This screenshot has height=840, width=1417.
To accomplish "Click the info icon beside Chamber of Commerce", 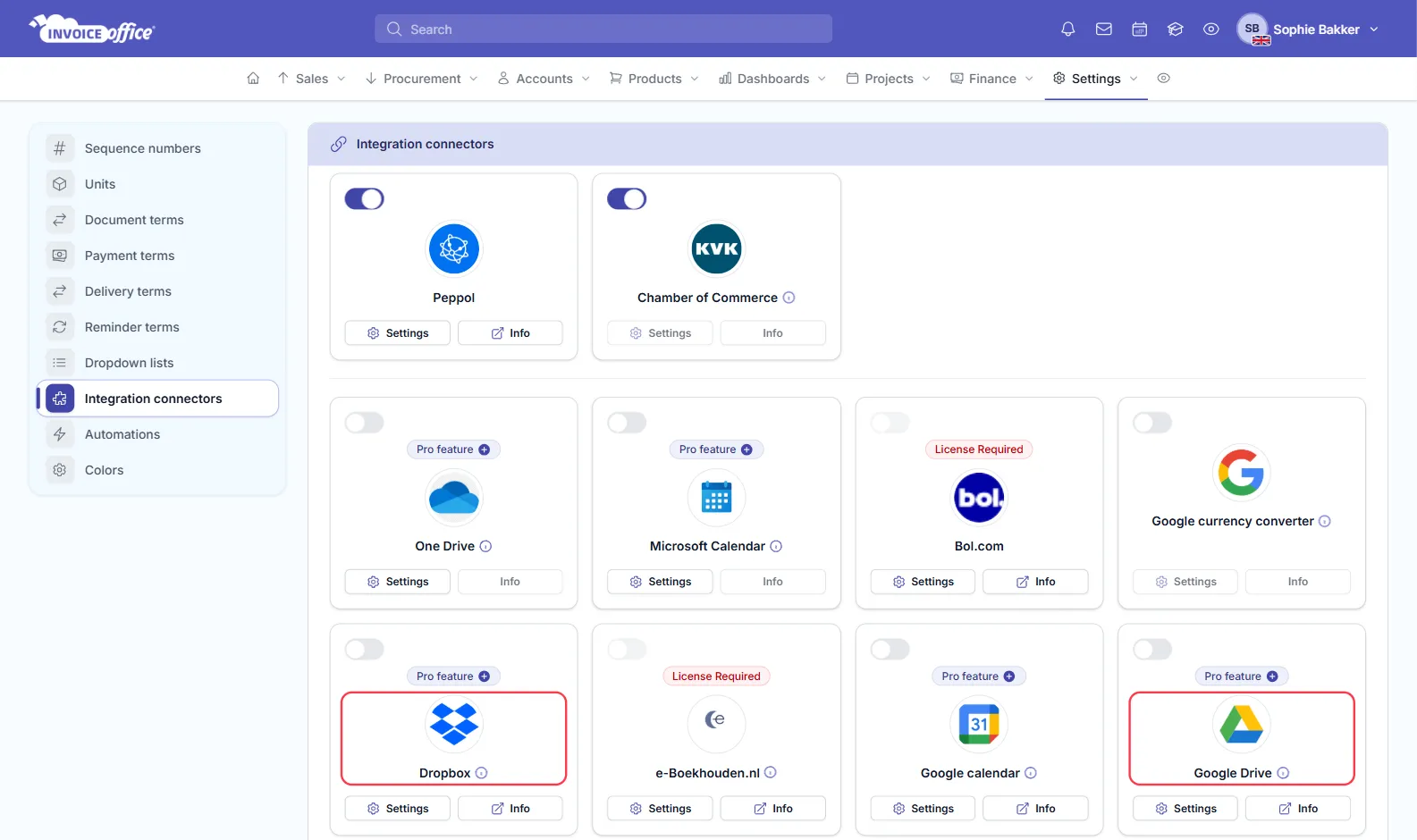I will [789, 298].
